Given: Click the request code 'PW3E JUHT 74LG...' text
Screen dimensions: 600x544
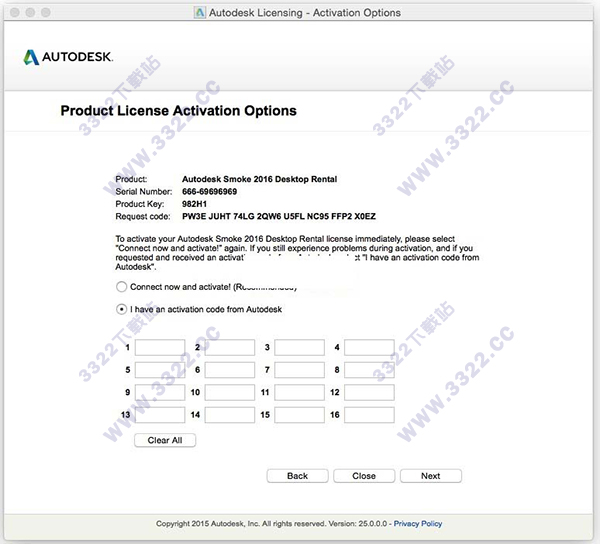Looking at the screenshot, I should pos(279,216).
